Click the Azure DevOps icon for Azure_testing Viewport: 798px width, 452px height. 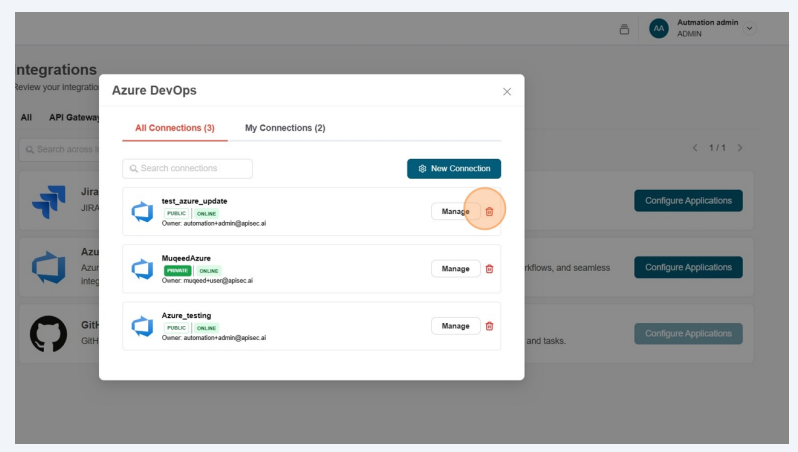pyautogui.click(x=142, y=326)
